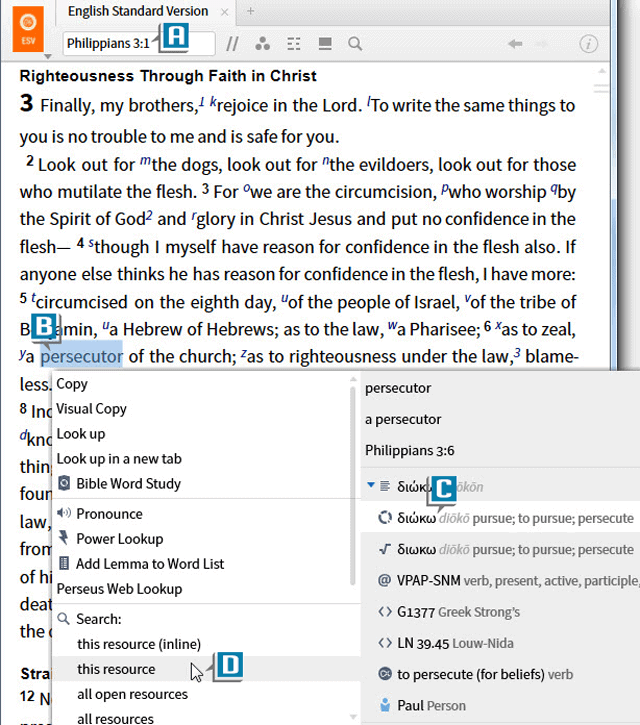640x725 pixels.
Task: Open the resource information icon
Action: (x=589, y=44)
